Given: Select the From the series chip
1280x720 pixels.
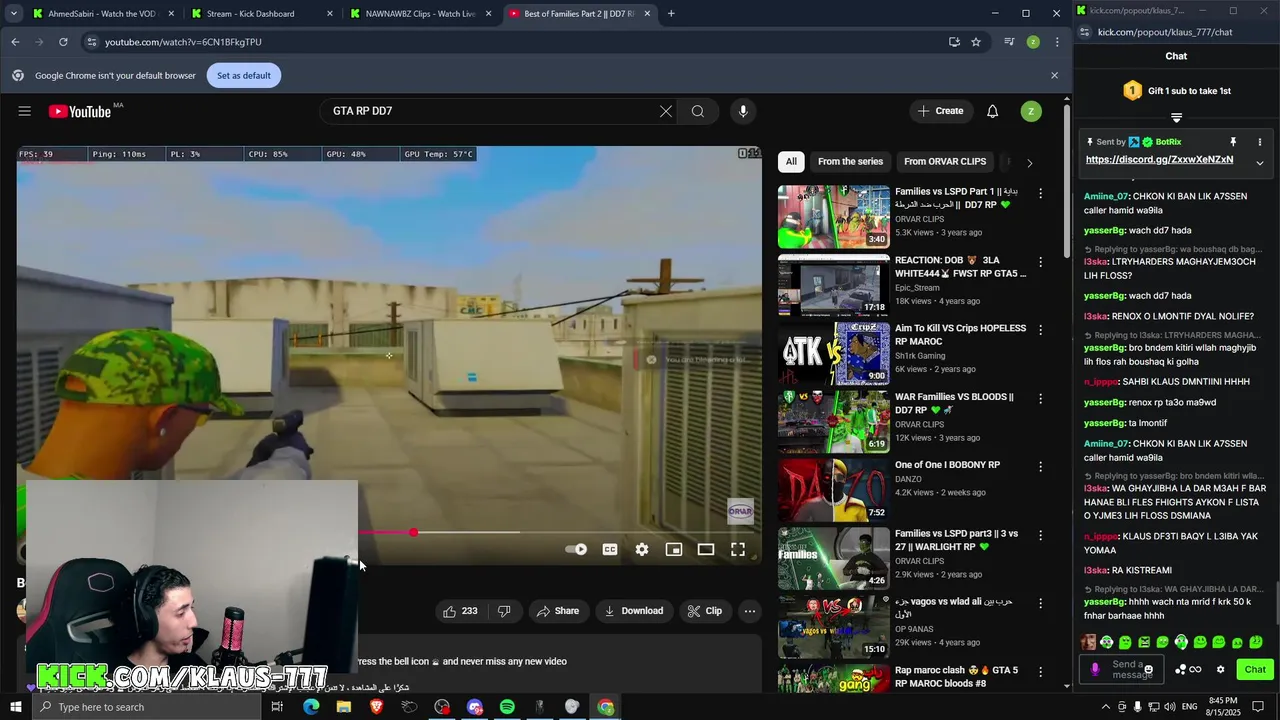Looking at the screenshot, I should point(850,161).
